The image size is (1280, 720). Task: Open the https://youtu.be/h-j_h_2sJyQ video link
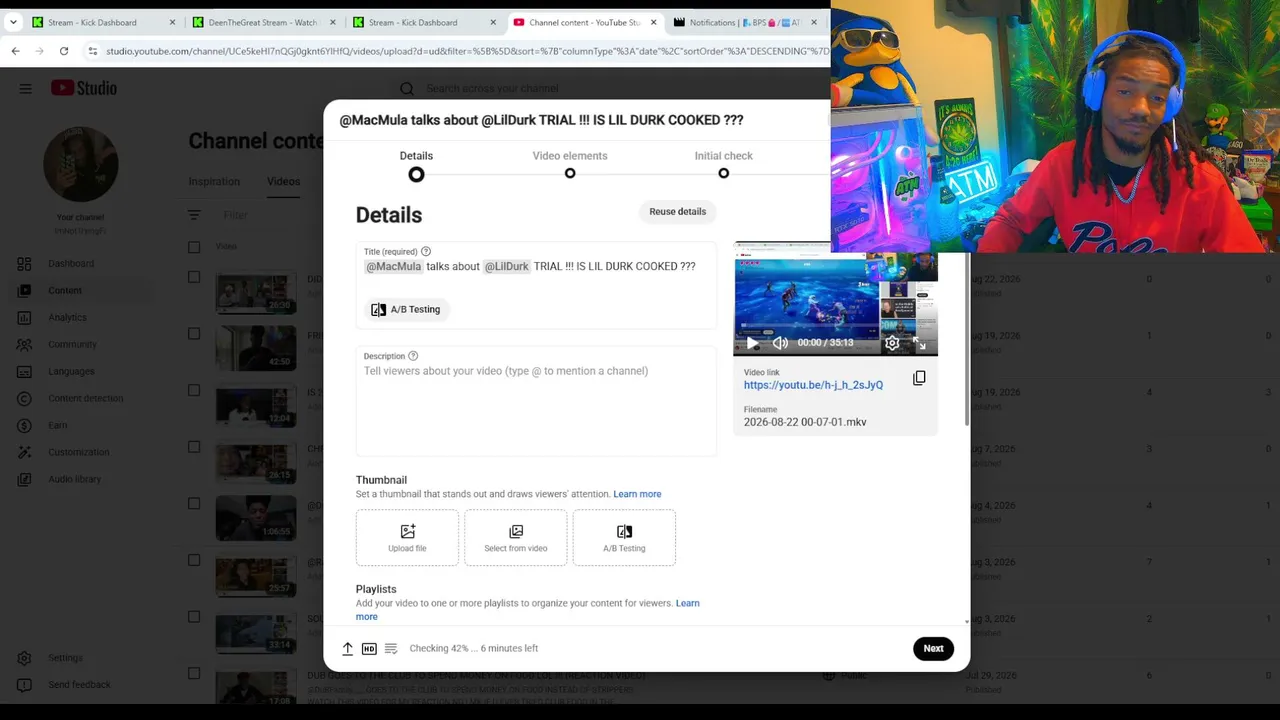(813, 385)
